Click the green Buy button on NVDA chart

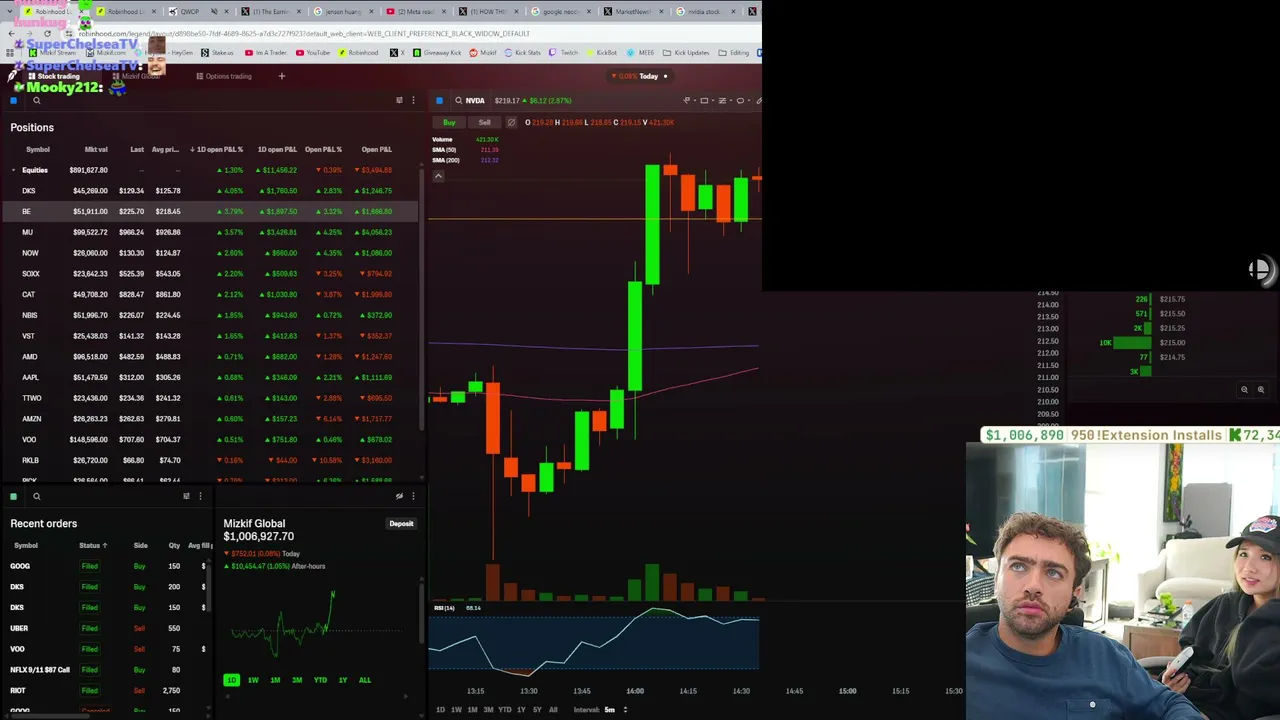point(449,122)
